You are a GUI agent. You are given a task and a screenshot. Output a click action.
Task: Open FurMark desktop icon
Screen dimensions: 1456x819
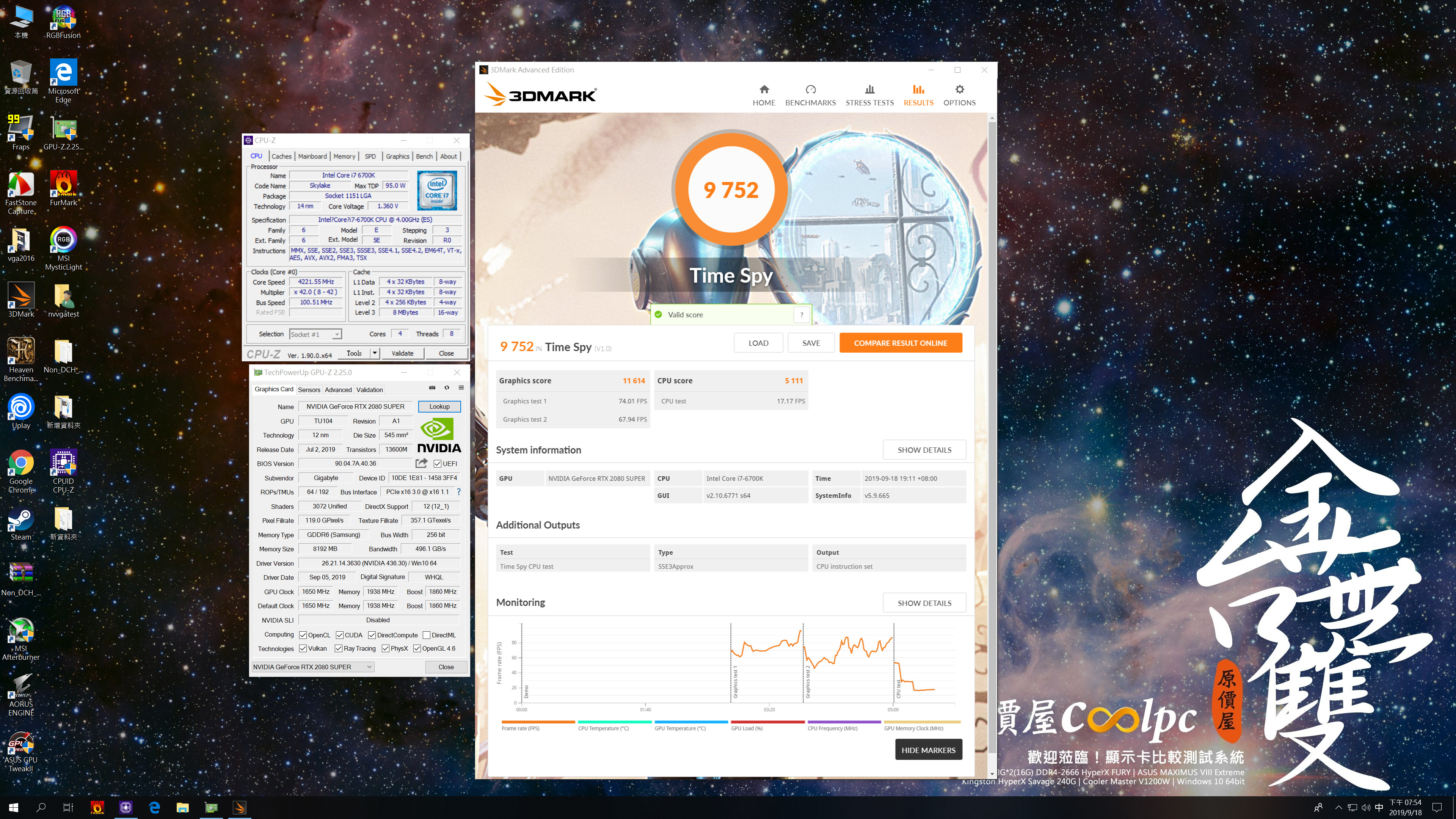(x=63, y=189)
